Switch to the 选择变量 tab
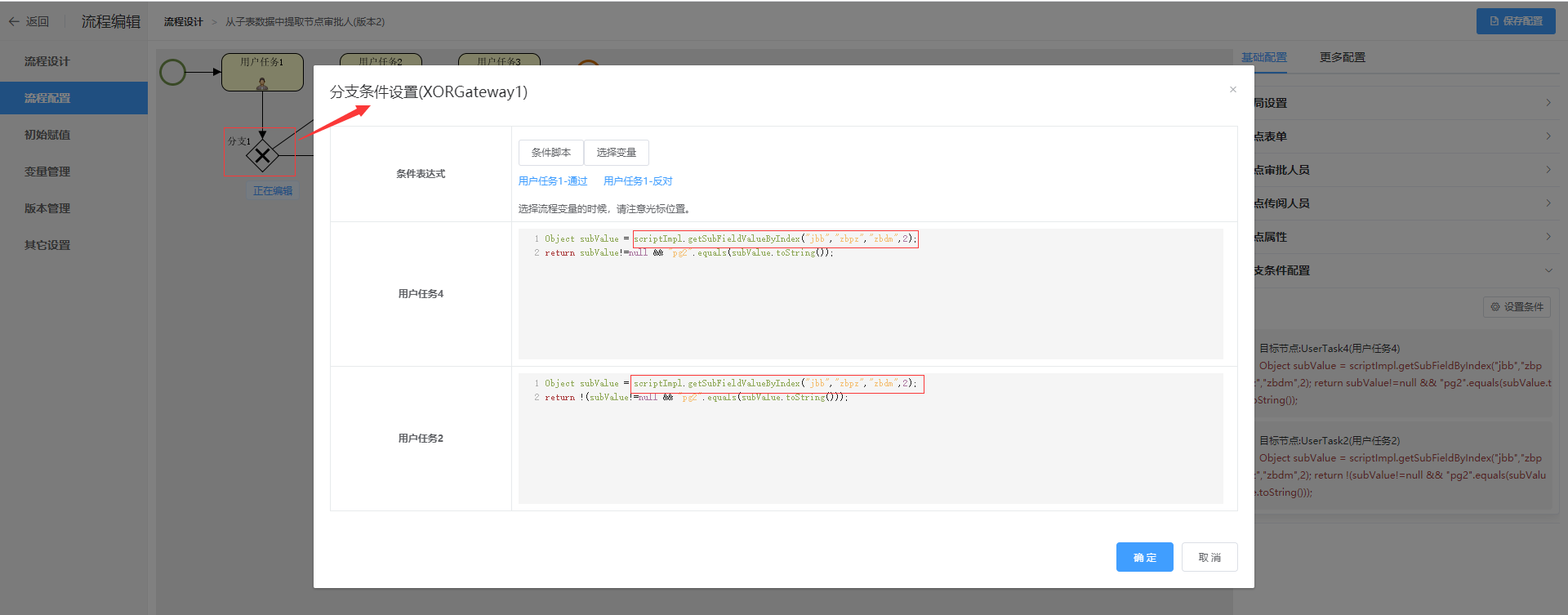Viewport: 1568px width, 615px height. (616, 153)
